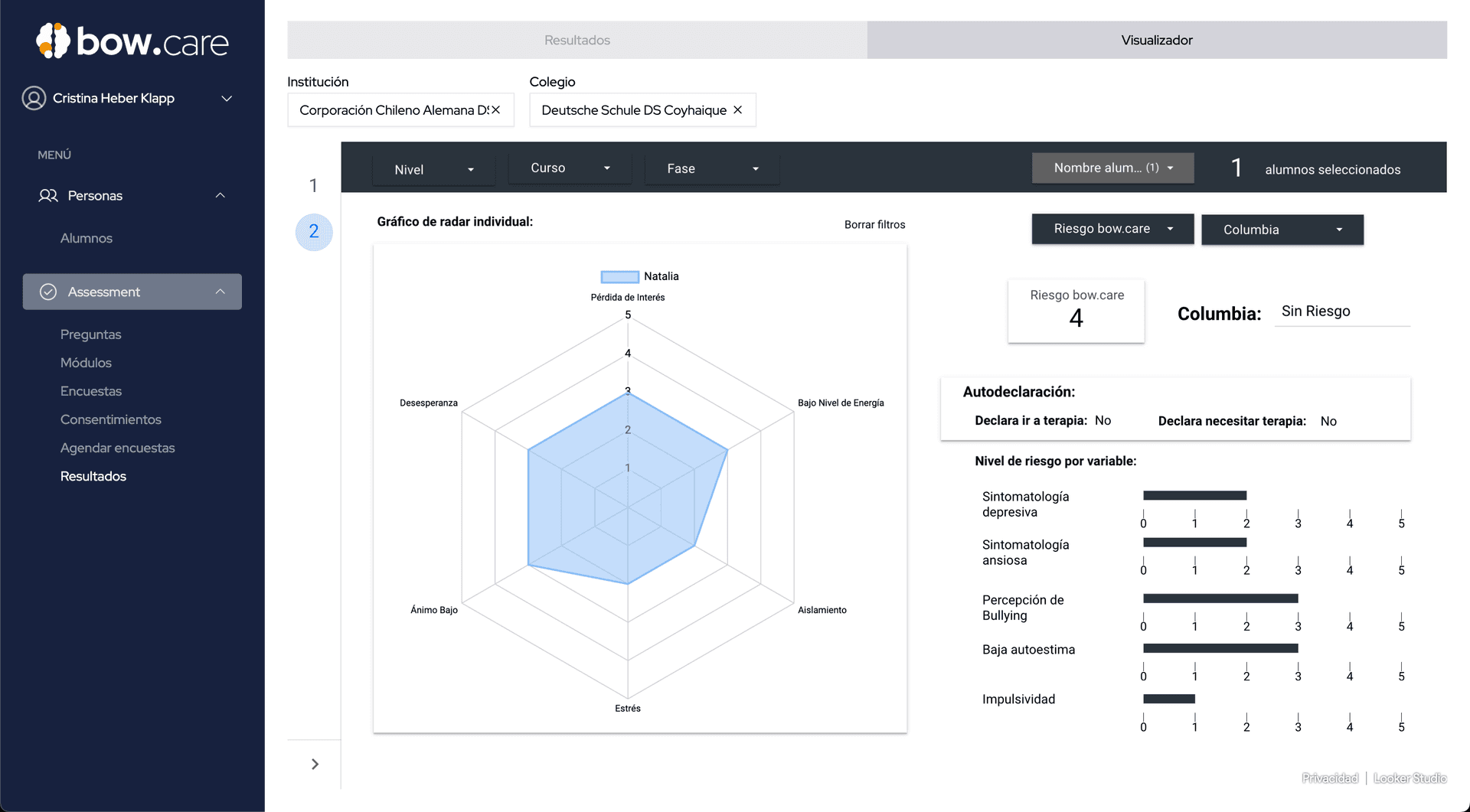
Task: Select Alumnos in the sidebar
Action: click(86, 238)
